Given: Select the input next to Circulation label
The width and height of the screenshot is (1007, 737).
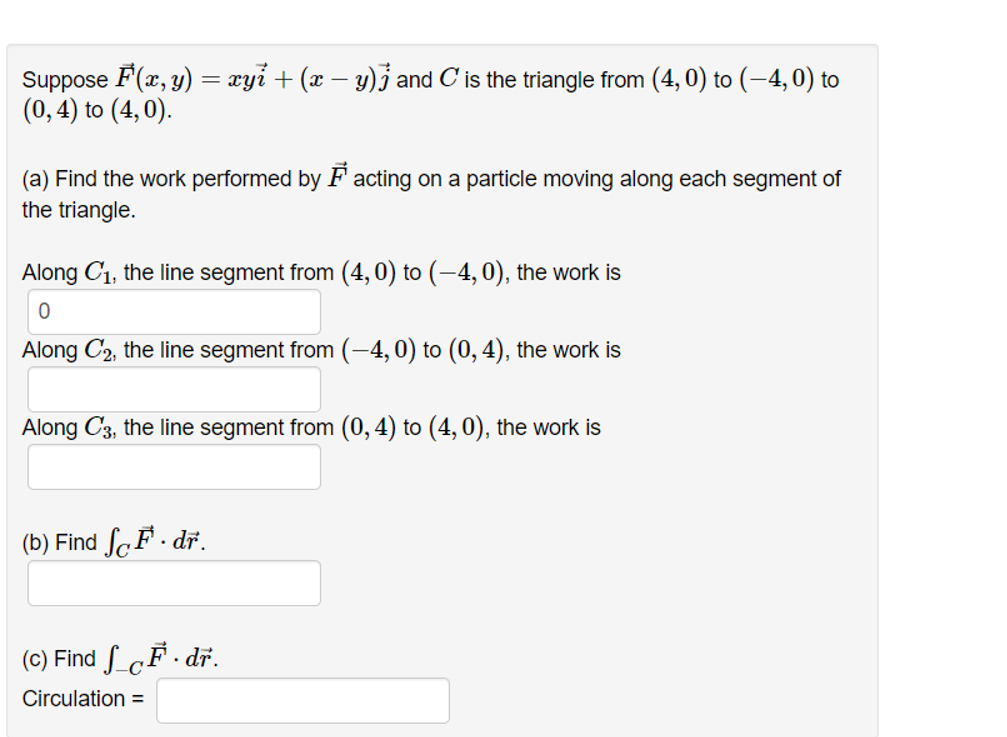Looking at the screenshot, I should (x=302, y=700).
